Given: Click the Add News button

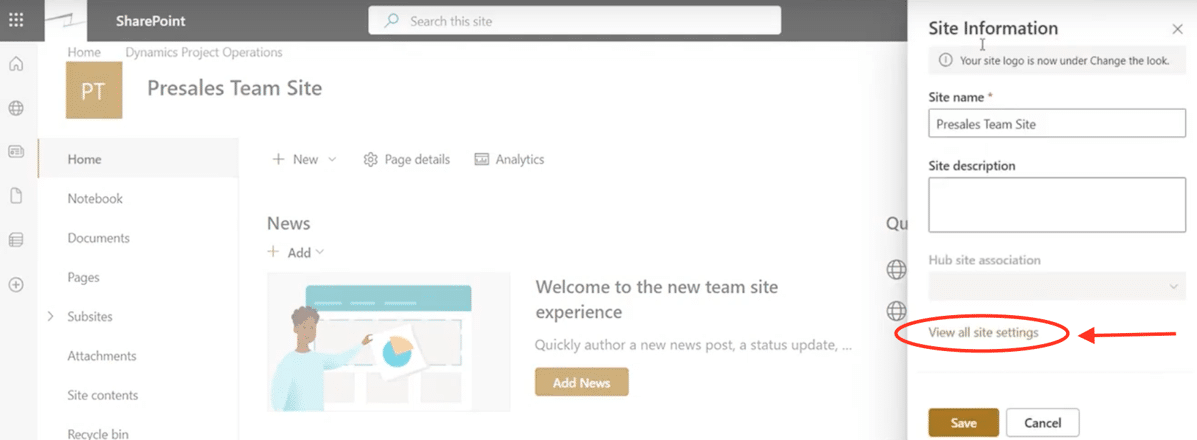Looking at the screenshot, I should [581, 383].
